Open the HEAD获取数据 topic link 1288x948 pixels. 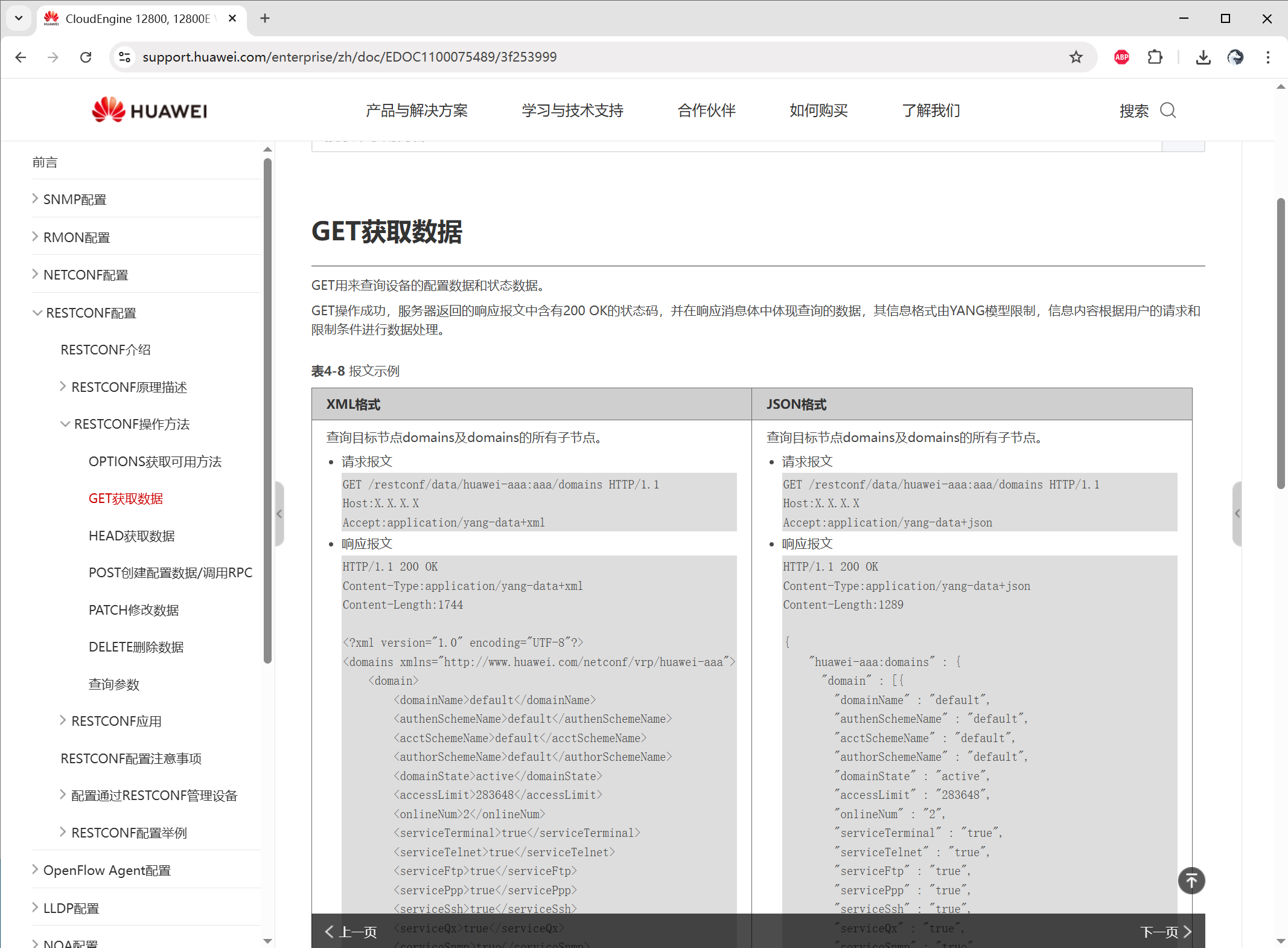131,536
